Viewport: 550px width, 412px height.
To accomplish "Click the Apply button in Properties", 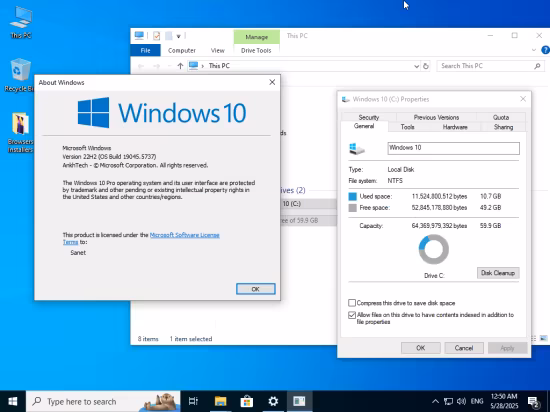I will [x=507, y=348].
